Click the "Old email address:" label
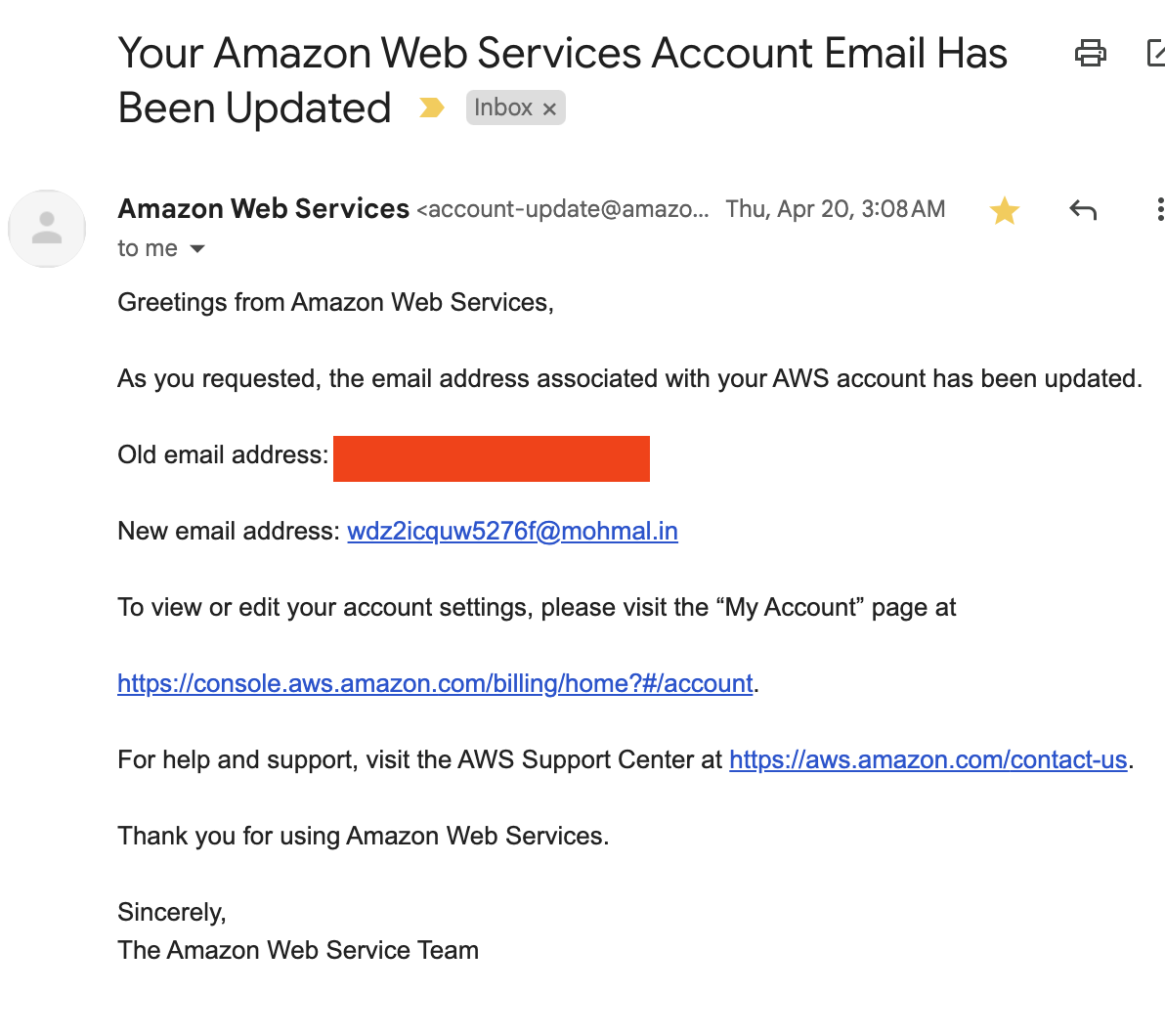1165x1036 pixels. 223,454
